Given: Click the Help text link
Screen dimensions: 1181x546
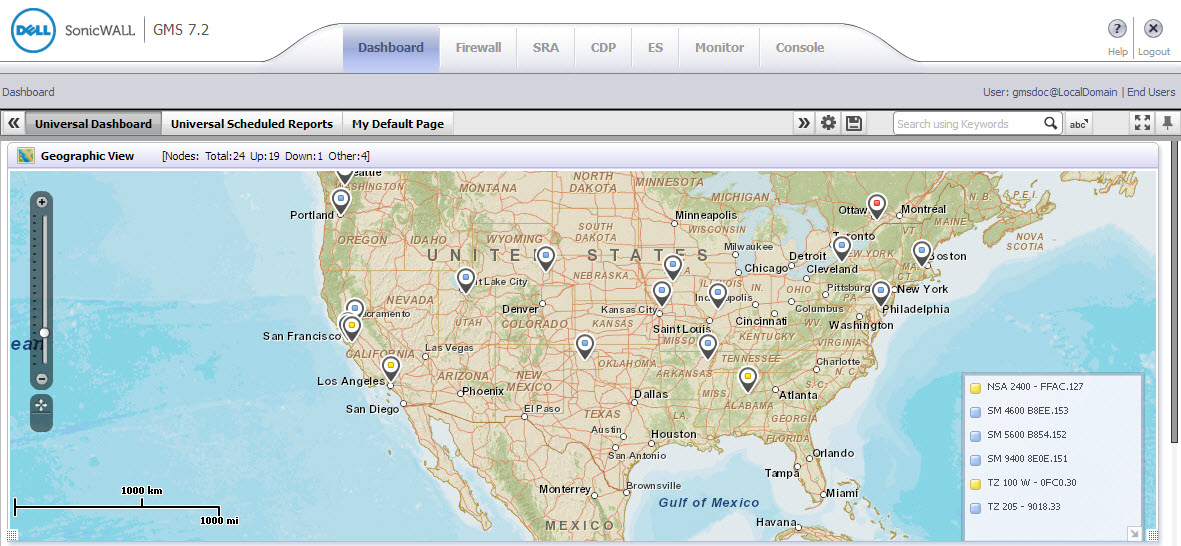Looking at the screenshot, I should click(1117, 52).
